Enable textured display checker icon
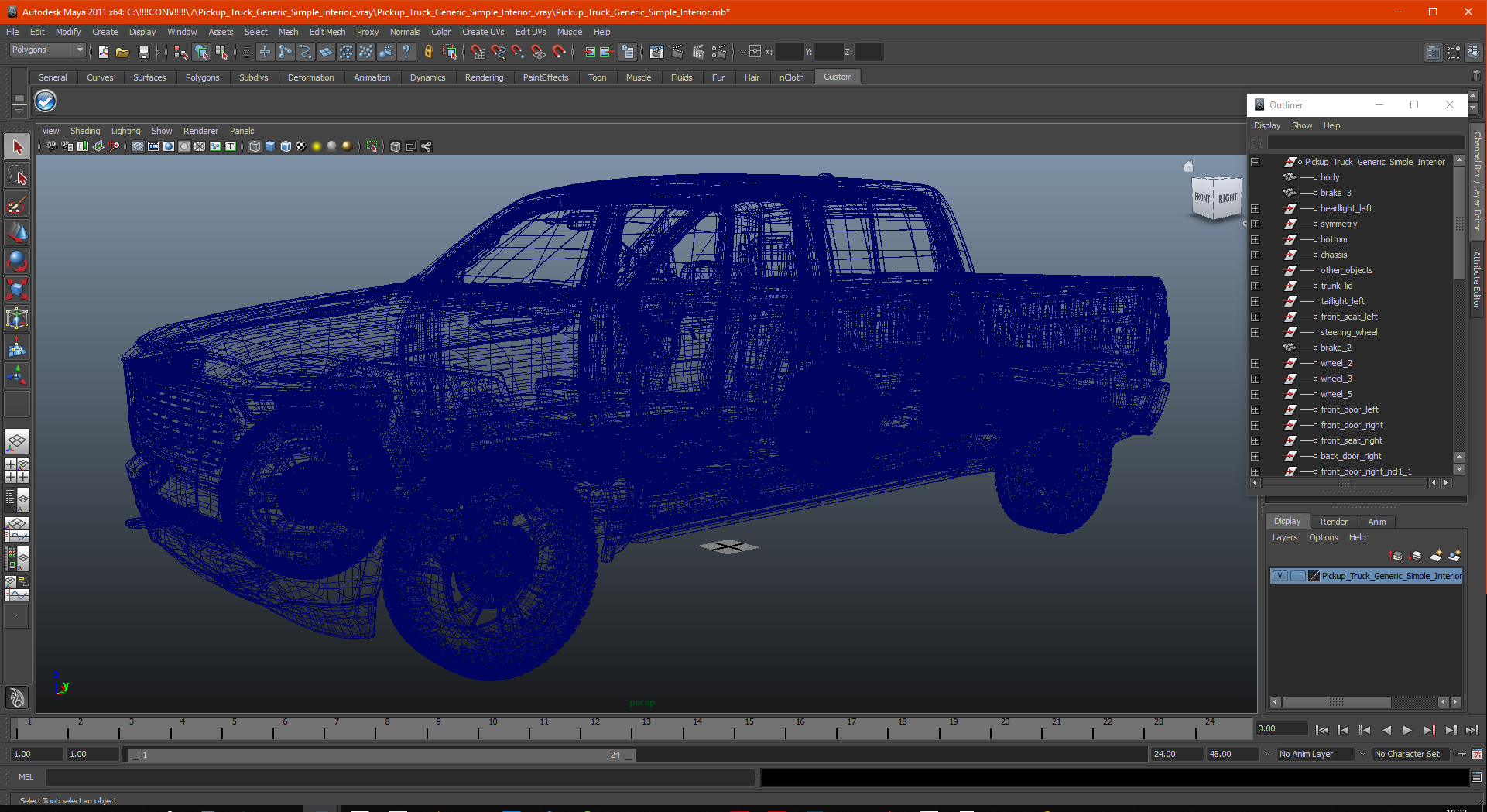 click(x=301, y=146)
